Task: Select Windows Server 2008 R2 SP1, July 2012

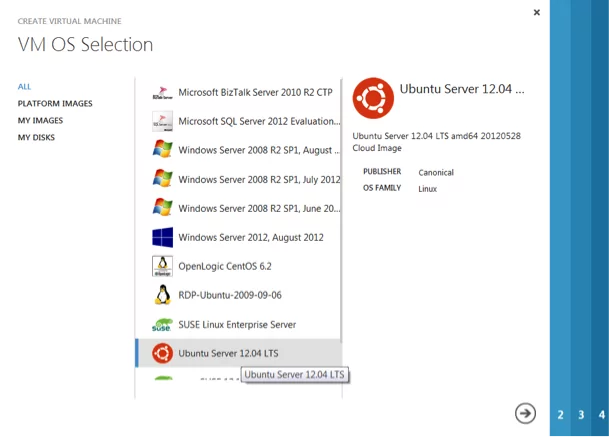Action: tap(238, 179)
